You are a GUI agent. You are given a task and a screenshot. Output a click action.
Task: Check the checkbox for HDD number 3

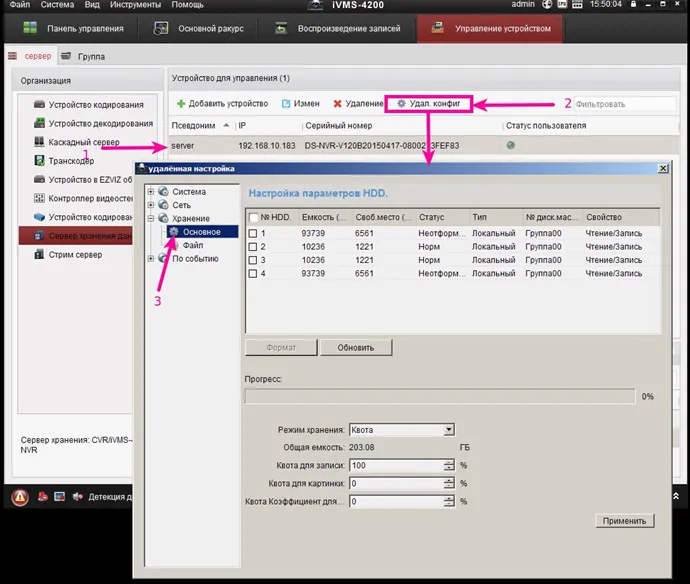(253, 259)
